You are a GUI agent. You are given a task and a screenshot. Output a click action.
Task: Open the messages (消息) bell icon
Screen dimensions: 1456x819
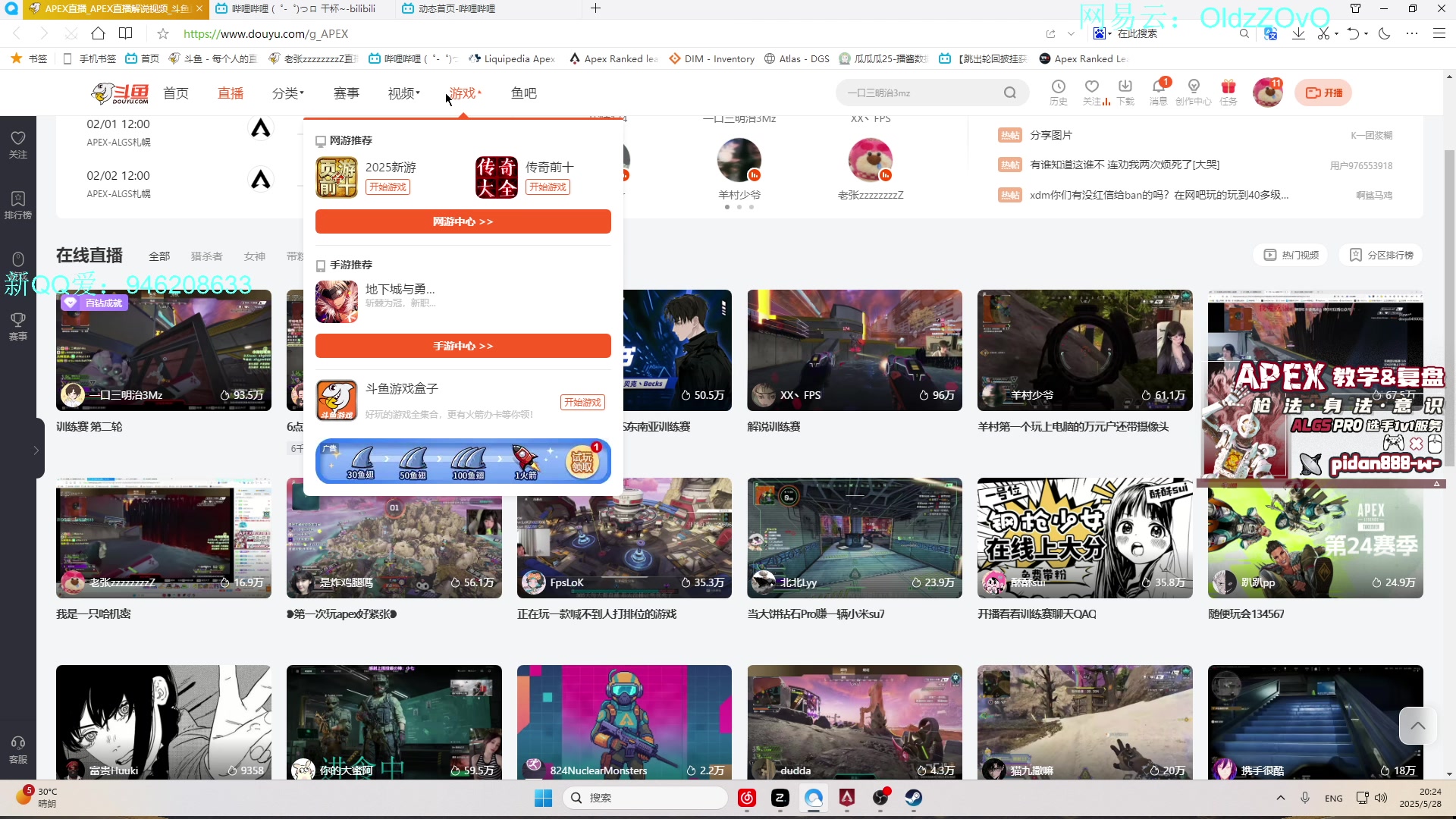pyautogui.click(x=1159, y=92)
